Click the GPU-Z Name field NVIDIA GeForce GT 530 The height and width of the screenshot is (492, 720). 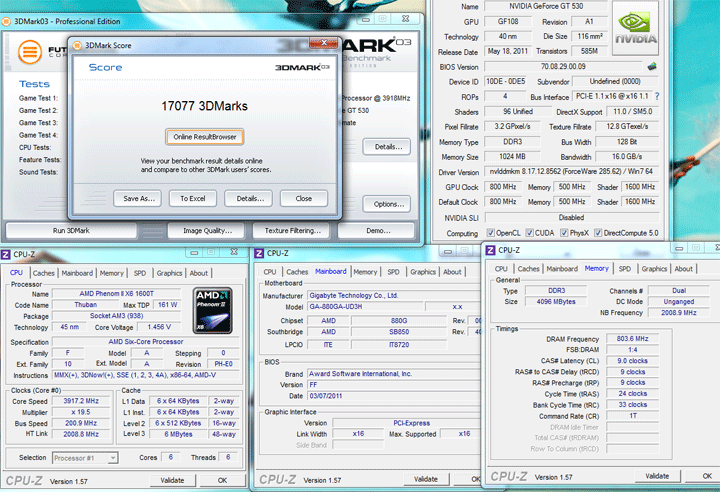pyautogui.click(x=546, y=6)
